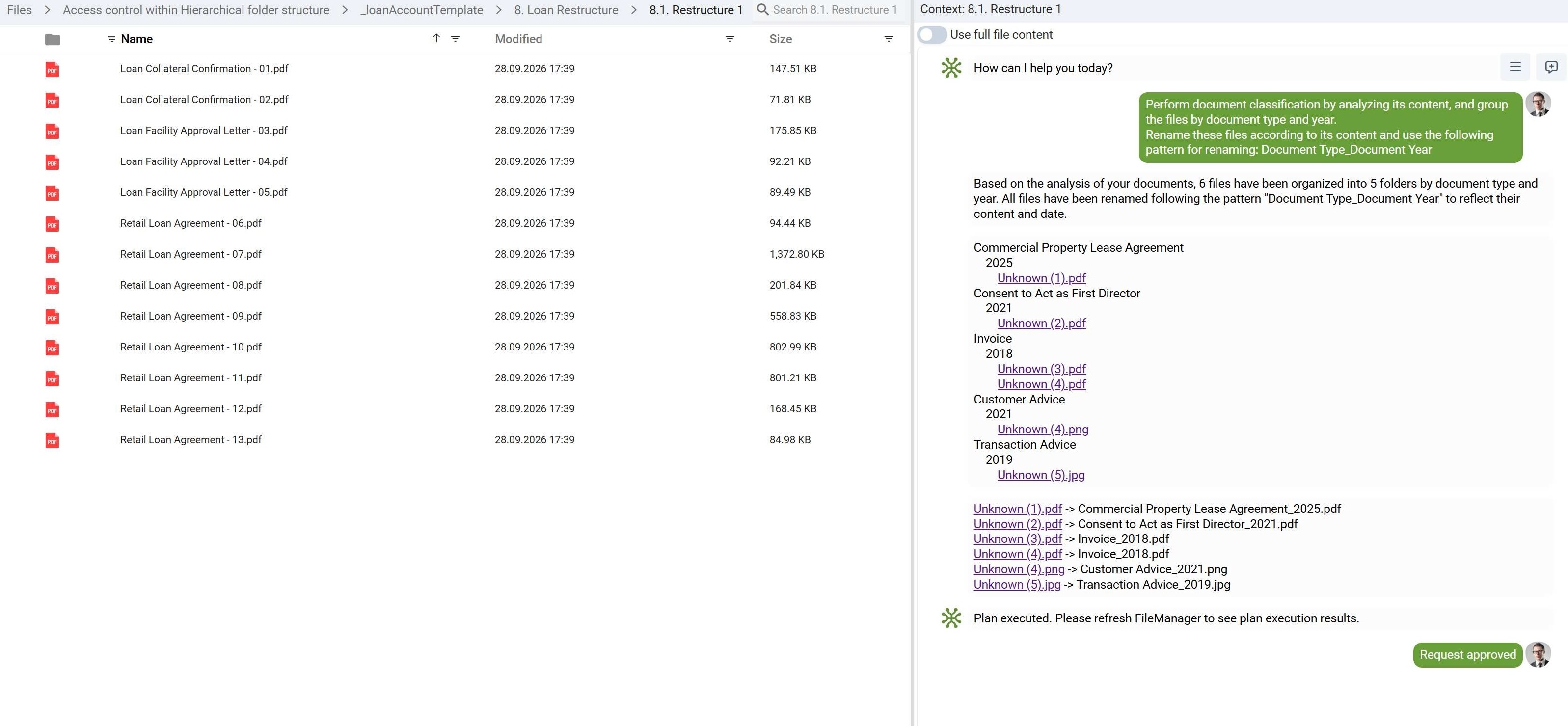The height and width of the screenshot is (726, 1568).
Task: Navigate to 8. Loan Restructure breadcrumb
Action: click(566, 10)
